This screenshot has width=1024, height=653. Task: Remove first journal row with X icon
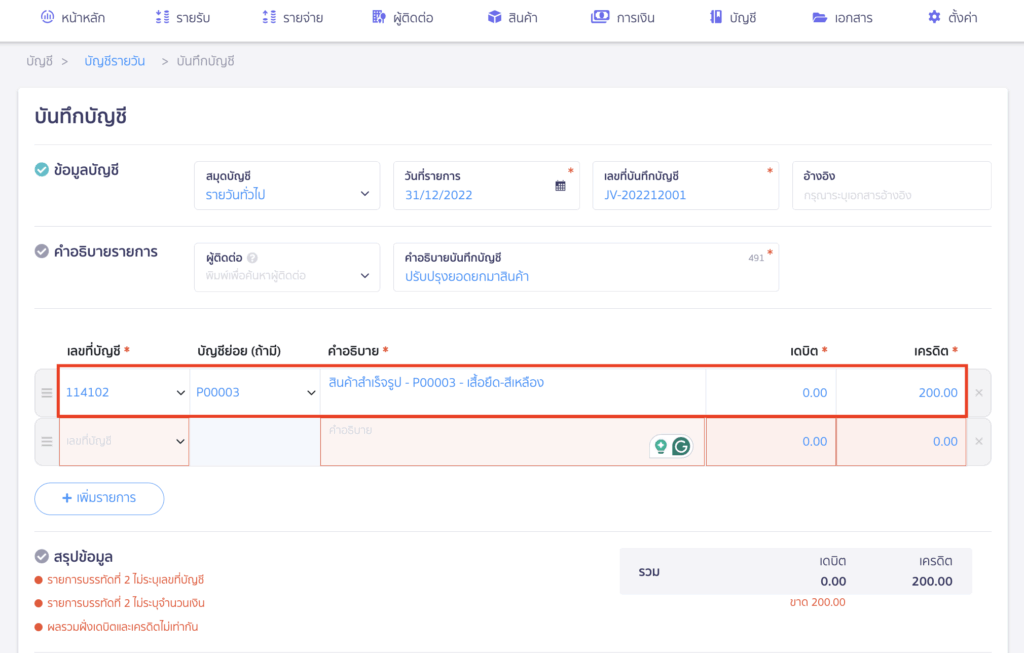point(978,393)
